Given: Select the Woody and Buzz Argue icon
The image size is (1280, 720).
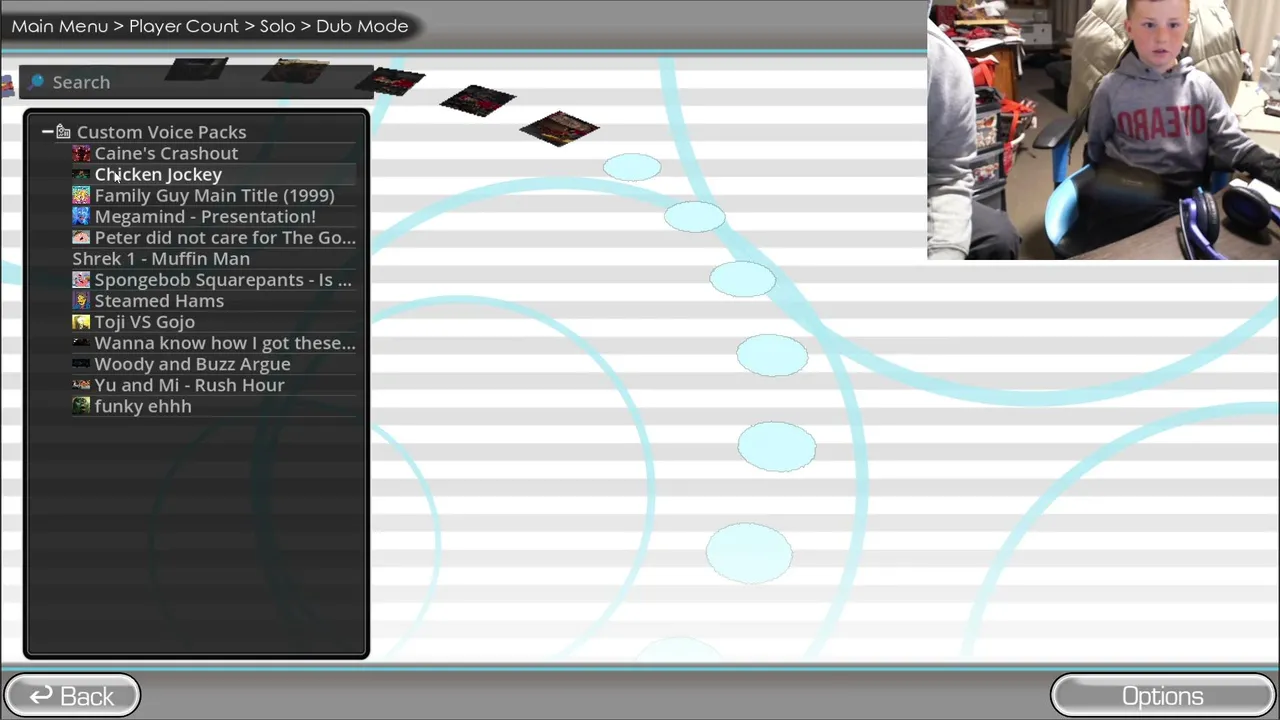Looking at the screenshot, I should pos(81,364).
